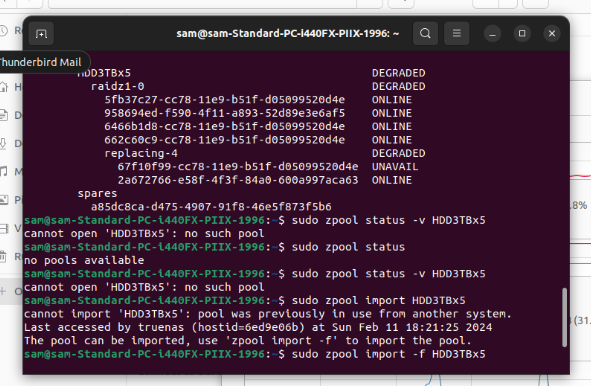Select UNAVAIL disk 67f10f99-cc78-11e9-b51f-d05099520d4e
This screenshot has height=386, width=591.
[238, 167]
